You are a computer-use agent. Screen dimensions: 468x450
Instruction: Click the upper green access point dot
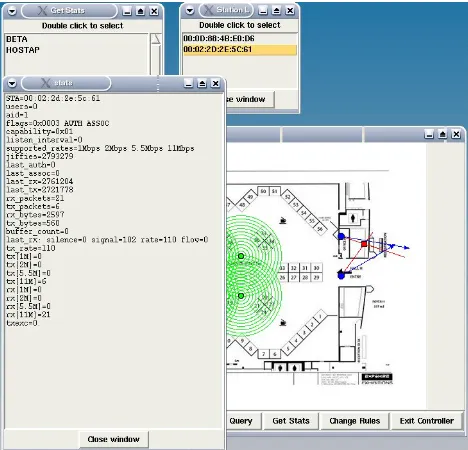coord(241,256)
